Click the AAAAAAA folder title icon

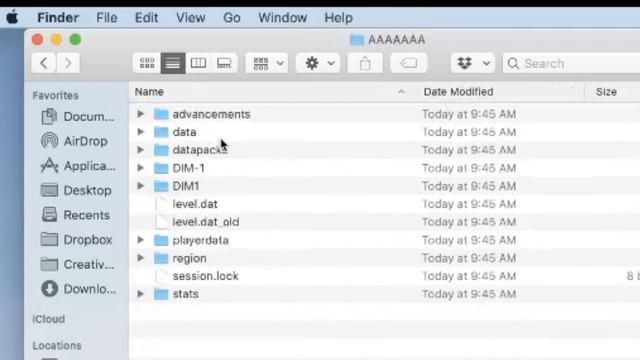click(x=356, y=40)
